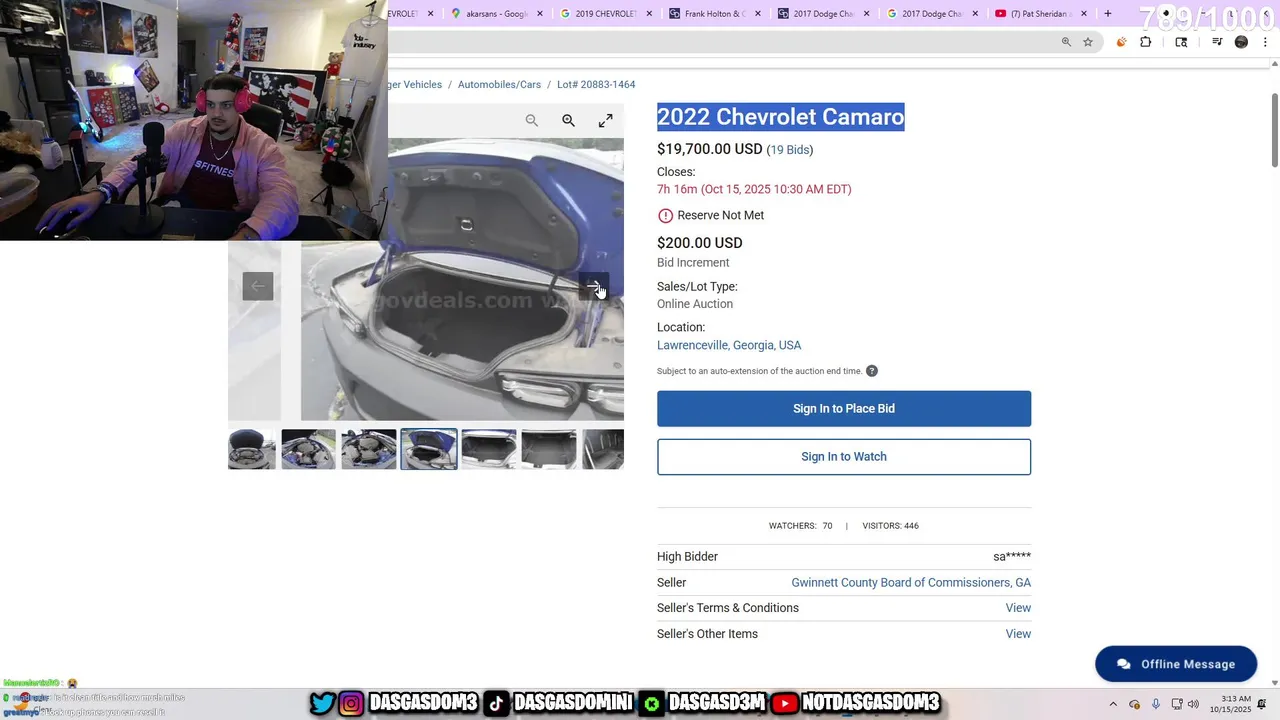1280x720 pixels.
Task: Open the Chrome three-dot menu
Action: (x=1266, y=42)
